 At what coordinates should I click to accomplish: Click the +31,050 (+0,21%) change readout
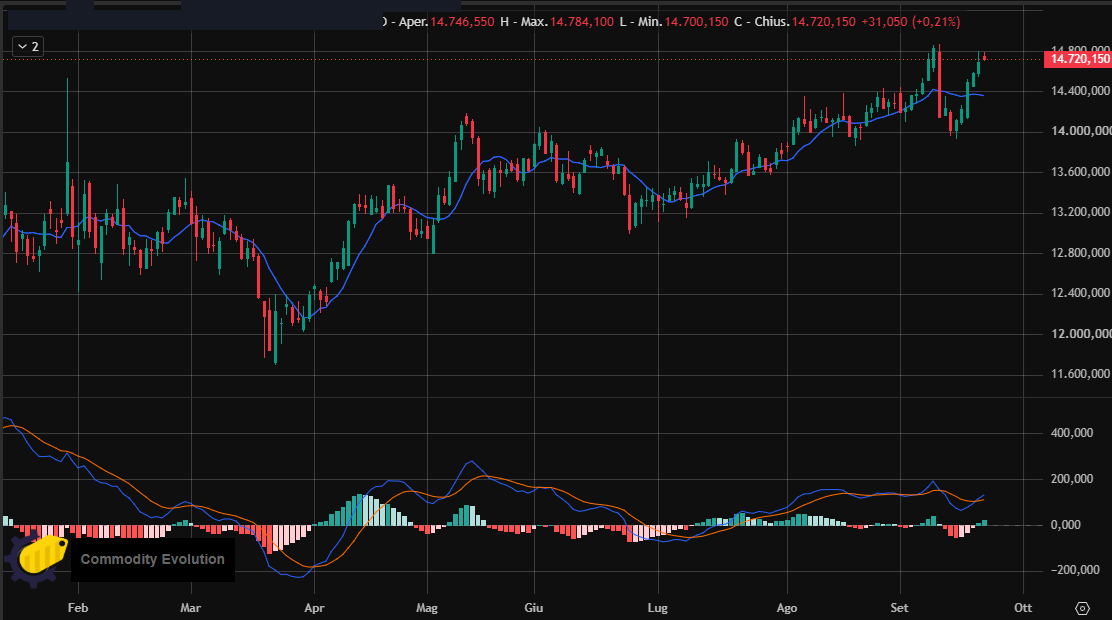[x=911, y=22]
